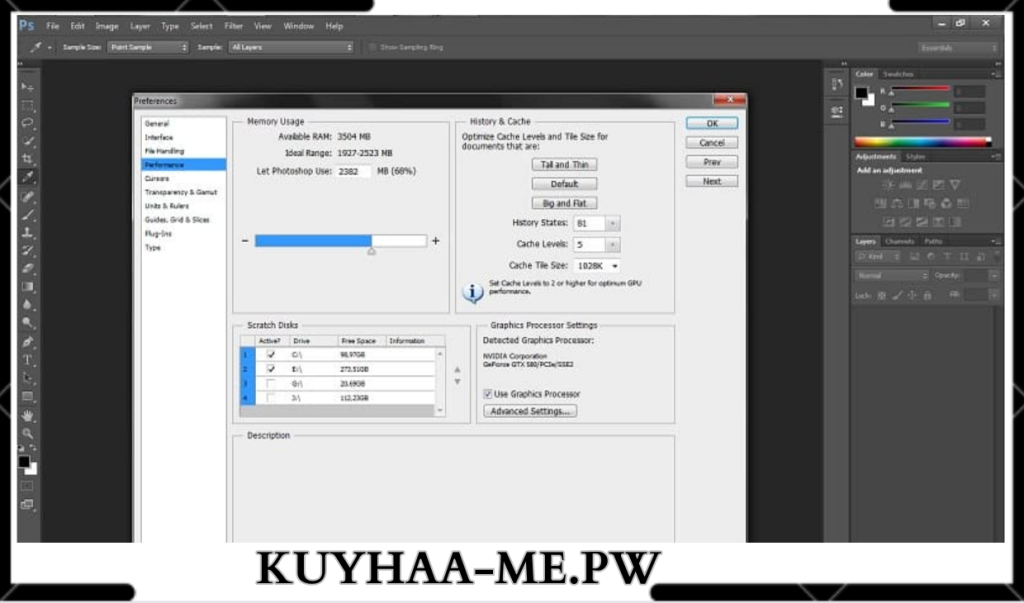Open the History panel icon
Image resolution: width=1024 pixels, height=603 pixels.
tap(837, 84)
